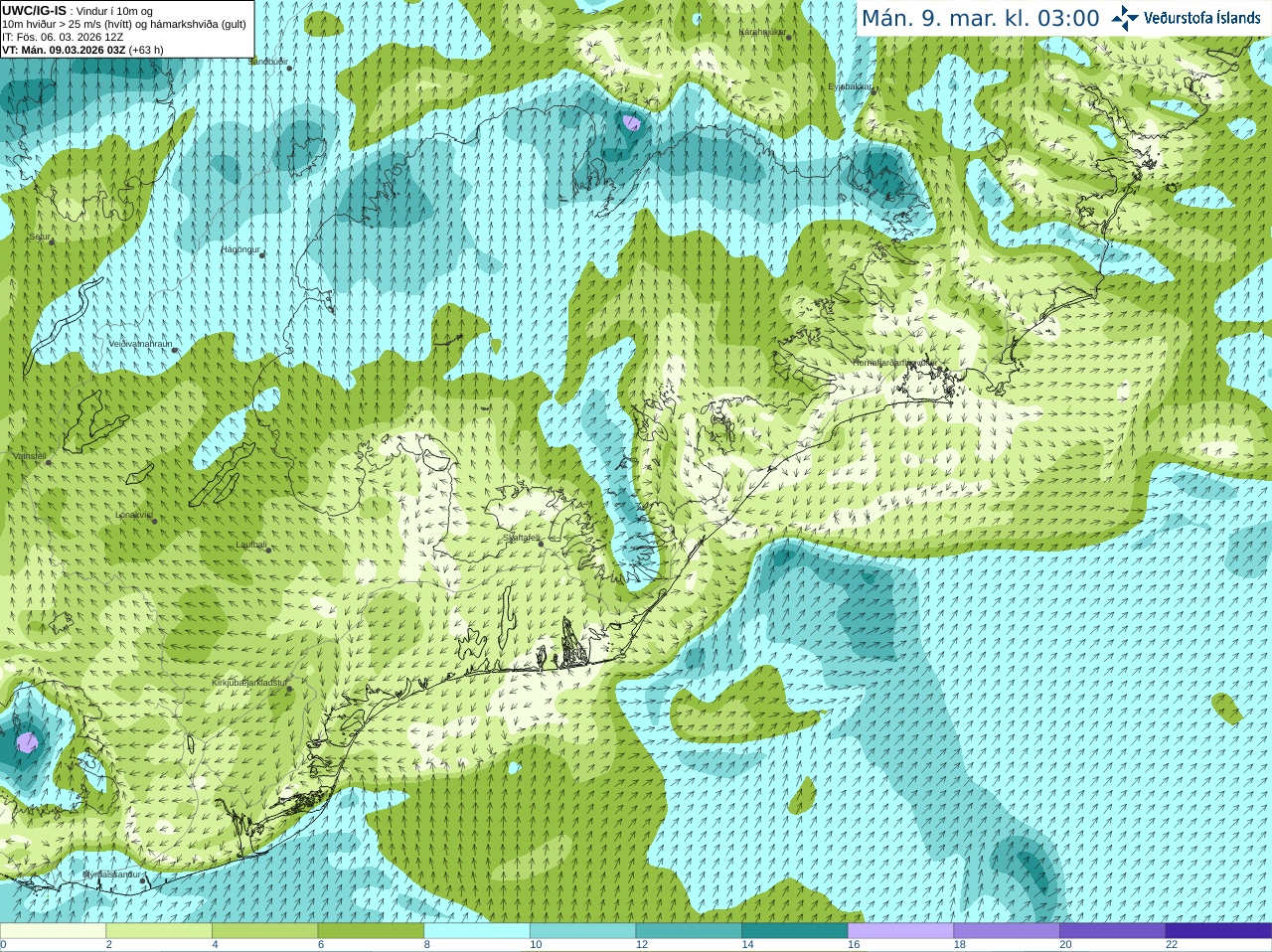Click the 10–12 m/s legend swatch
The image size is (1272, 952).
tap(583, 931)
